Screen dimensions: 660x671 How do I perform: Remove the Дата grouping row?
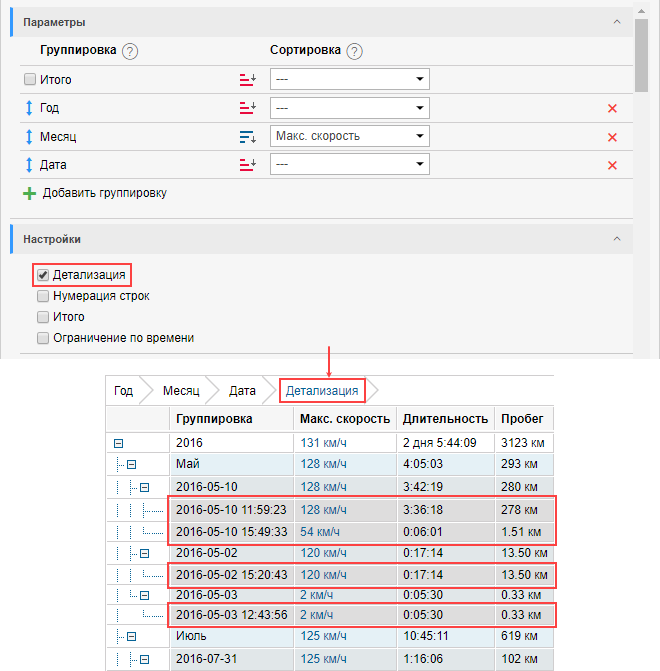coord(612,165)
